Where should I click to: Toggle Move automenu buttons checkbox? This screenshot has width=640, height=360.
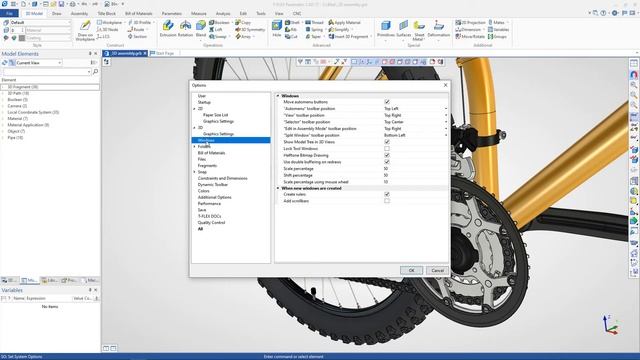pyautogui.click(x=387, y=102)
